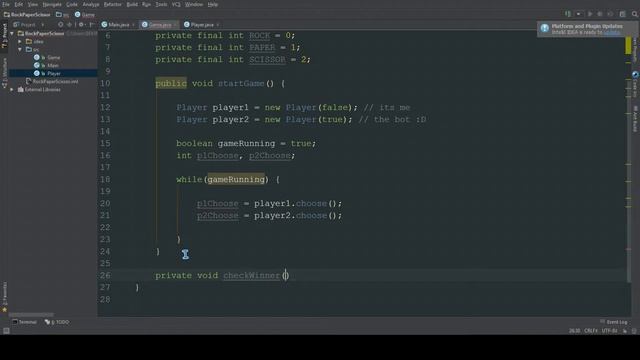
Task: Select the Player class in project tree
Action: pyautogui.click(x=53, y=73)
